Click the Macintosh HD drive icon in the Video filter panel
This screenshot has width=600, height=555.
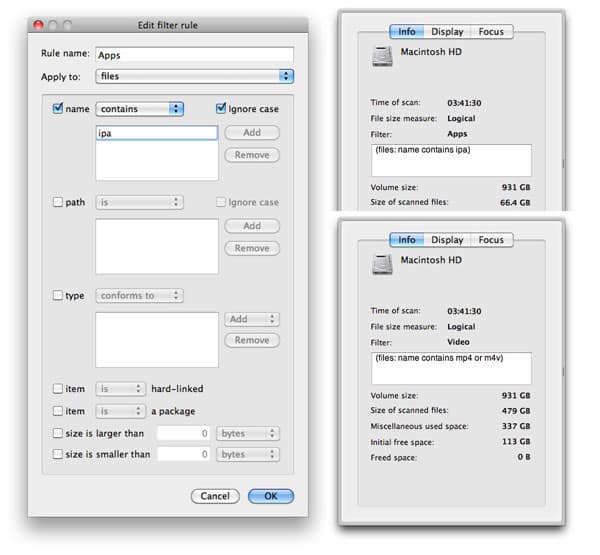382,264
